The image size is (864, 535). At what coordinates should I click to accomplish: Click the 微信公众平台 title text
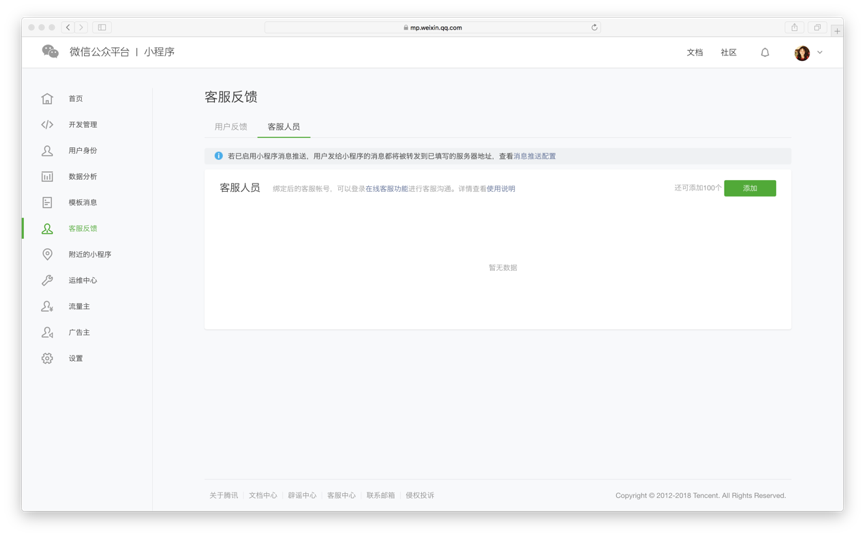point(99,52)
